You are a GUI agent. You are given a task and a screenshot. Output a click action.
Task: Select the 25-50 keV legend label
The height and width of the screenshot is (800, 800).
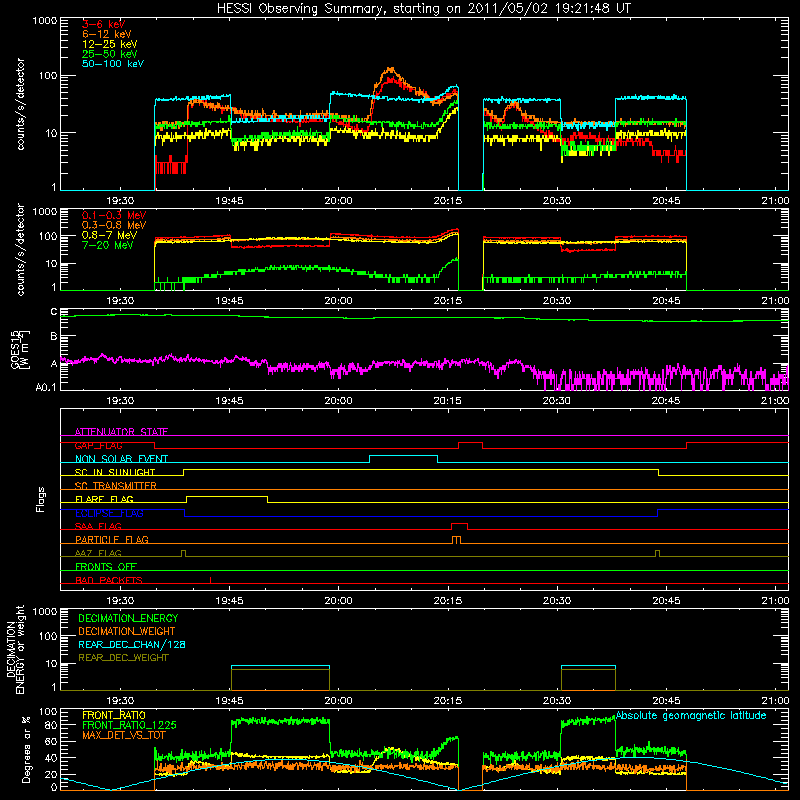pos(110,54)
